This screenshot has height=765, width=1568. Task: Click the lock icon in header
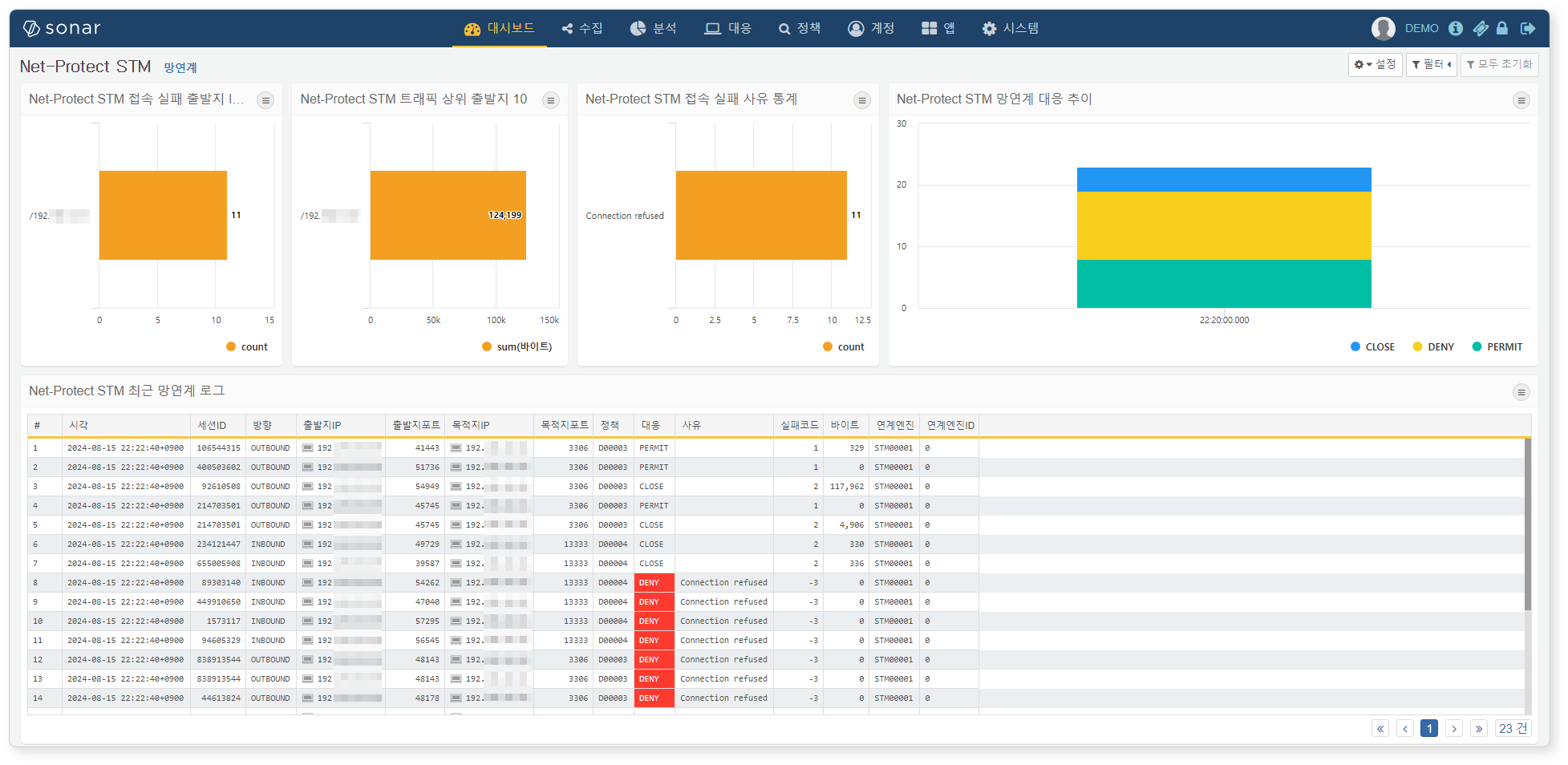coord(1502,28)
